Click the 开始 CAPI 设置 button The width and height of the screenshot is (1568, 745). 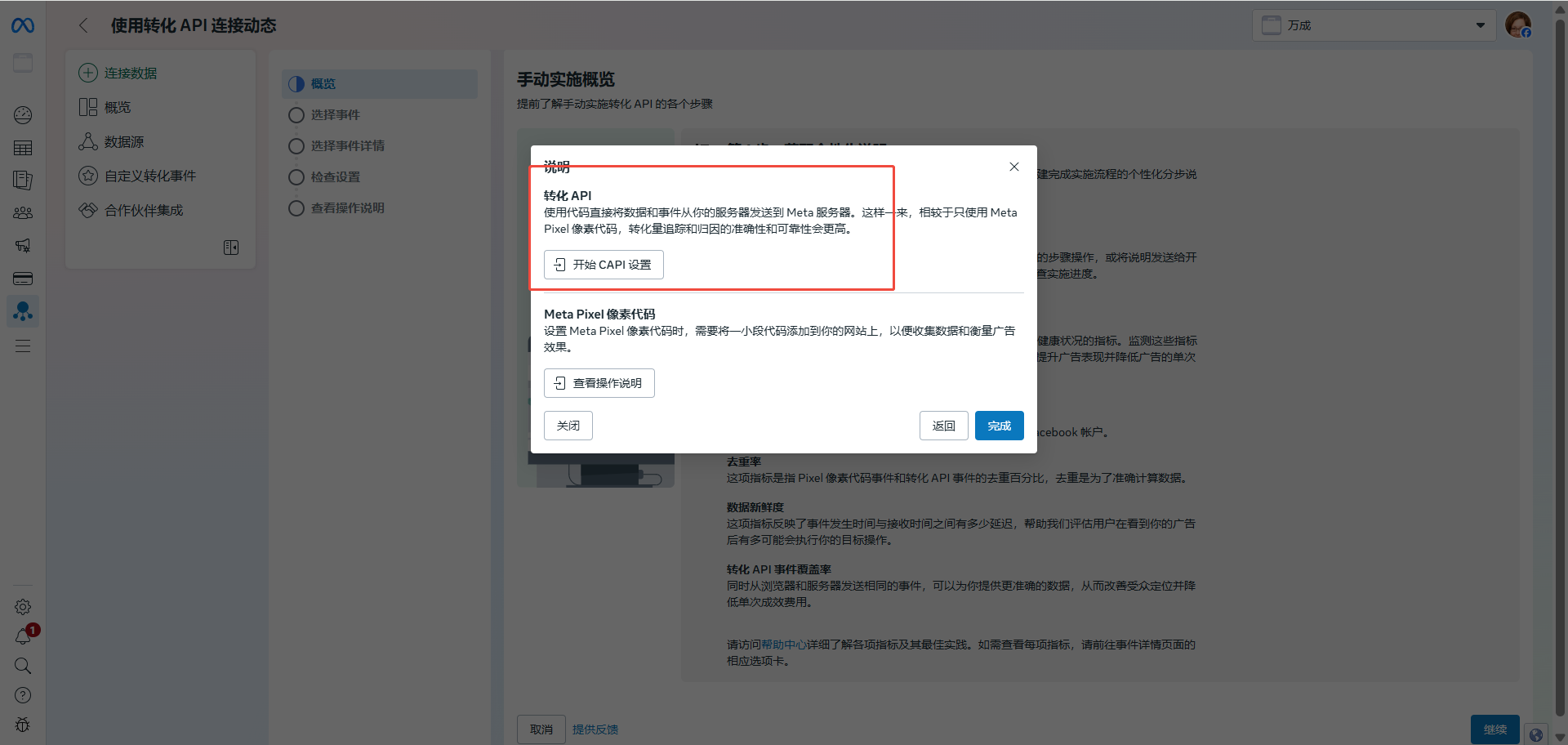[604, 265]
